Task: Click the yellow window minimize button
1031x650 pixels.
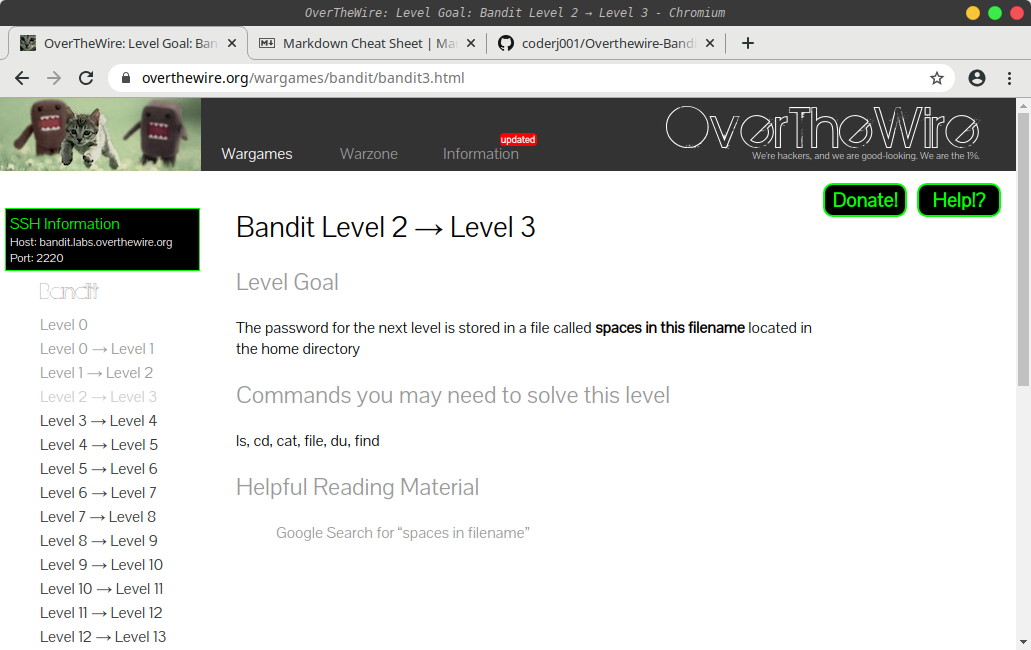Action: click(973, 13)
